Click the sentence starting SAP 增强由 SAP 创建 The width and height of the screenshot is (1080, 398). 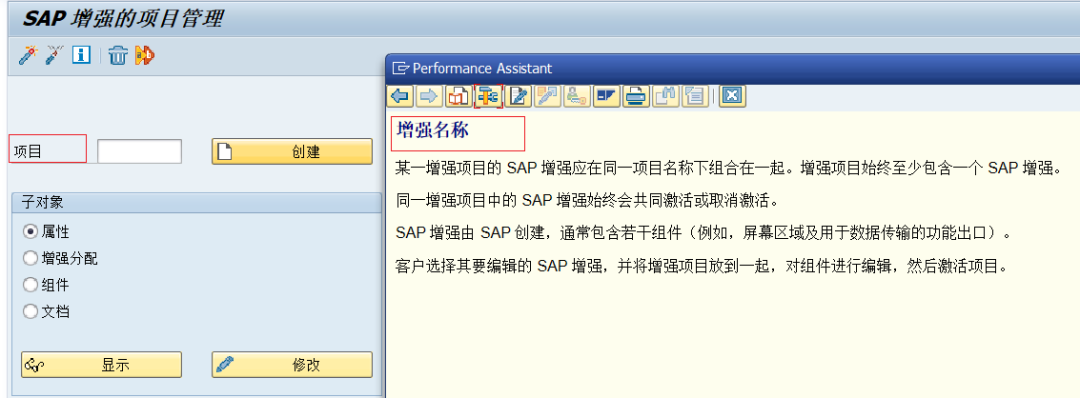click(704, 233)
